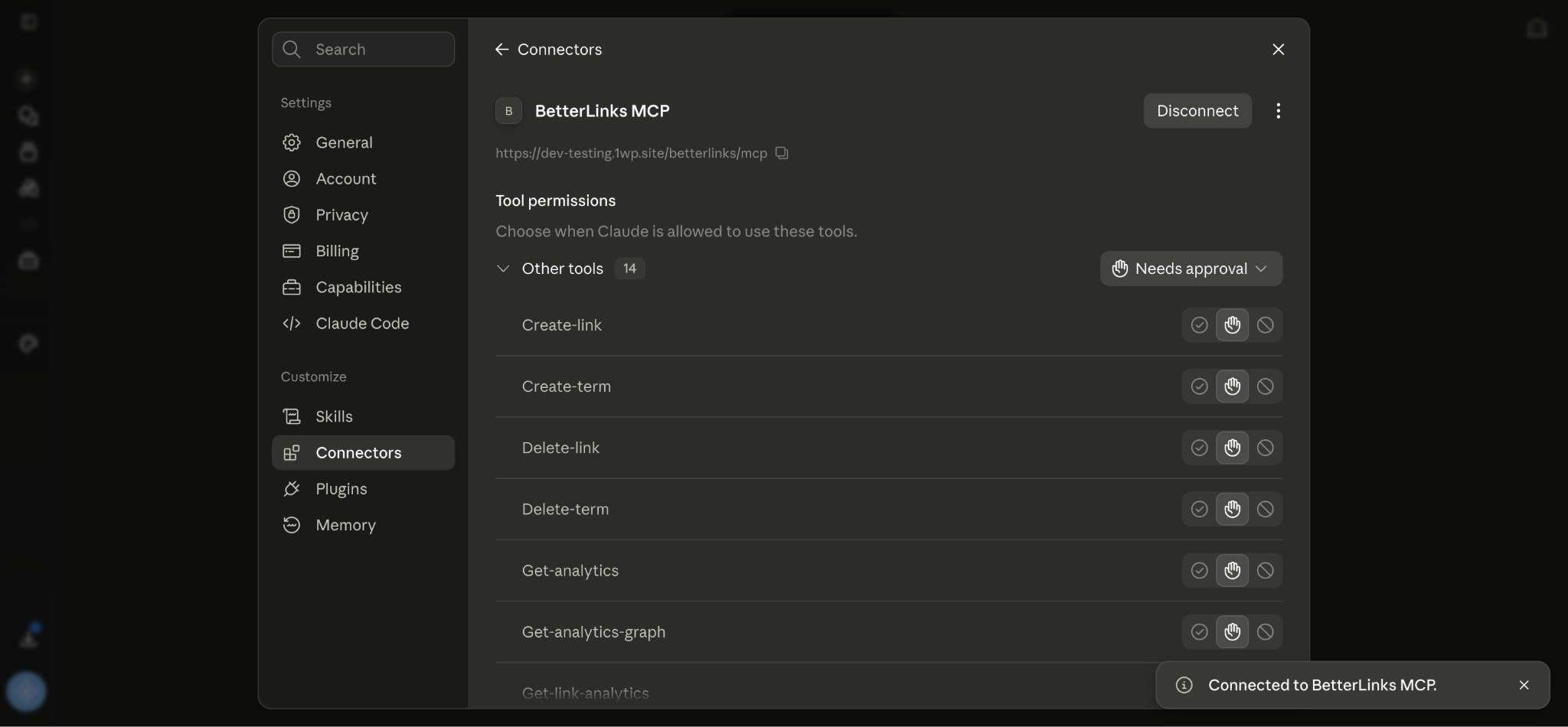
Task: Set Create-term to needs approval
Action: coord(1232,386)
